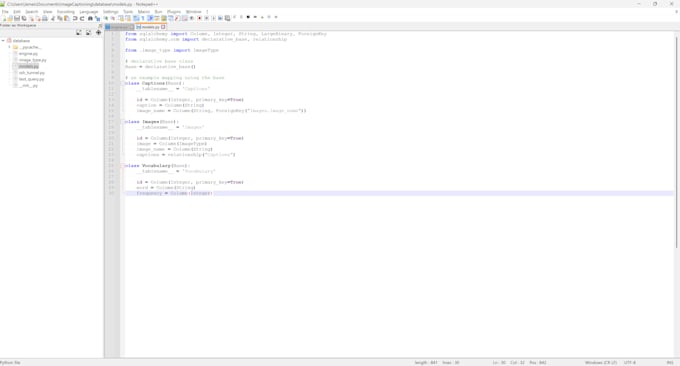Open the Edit menu
The image size is (680, 366).
[x=17, y=12]
